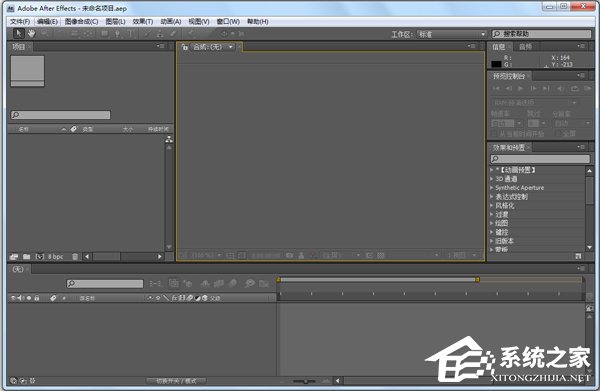Switch to the 音频 panel tab
600x391 pixels.
pyautogui.click(x=525, y=47)
